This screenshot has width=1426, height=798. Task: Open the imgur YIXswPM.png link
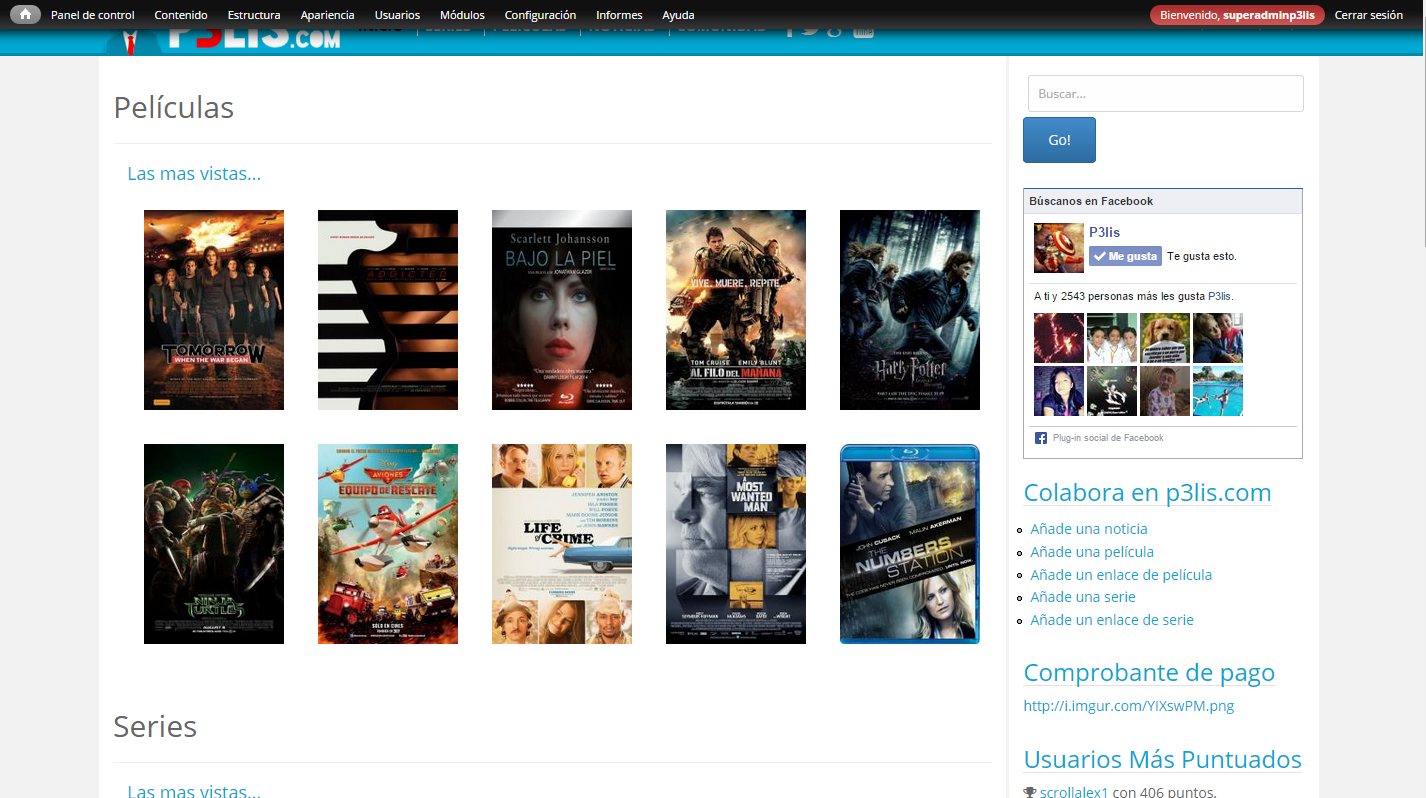point(1129,706)
